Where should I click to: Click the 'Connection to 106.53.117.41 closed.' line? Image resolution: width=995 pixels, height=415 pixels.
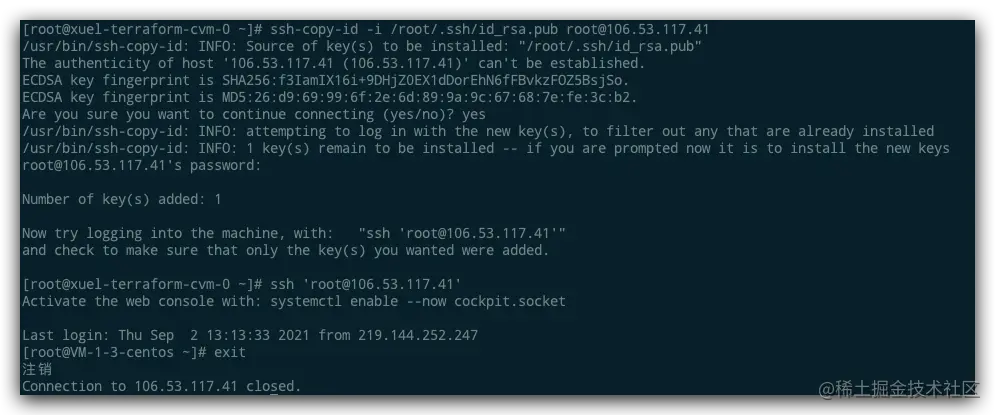point(162,386)
